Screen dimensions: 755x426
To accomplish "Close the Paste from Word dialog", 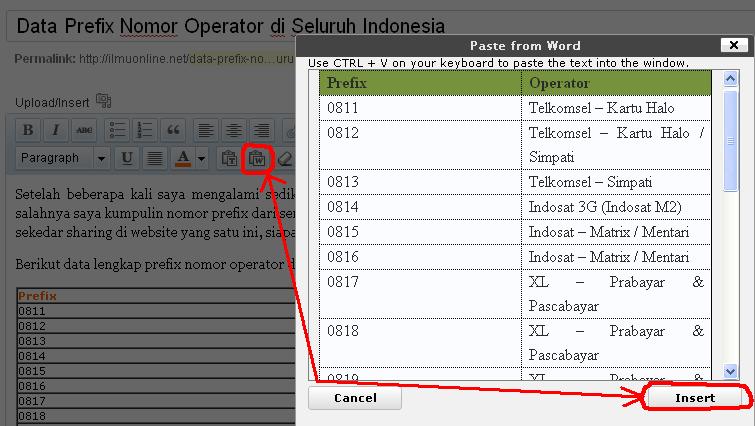I will pyautogui.click(x=733, y=45).
